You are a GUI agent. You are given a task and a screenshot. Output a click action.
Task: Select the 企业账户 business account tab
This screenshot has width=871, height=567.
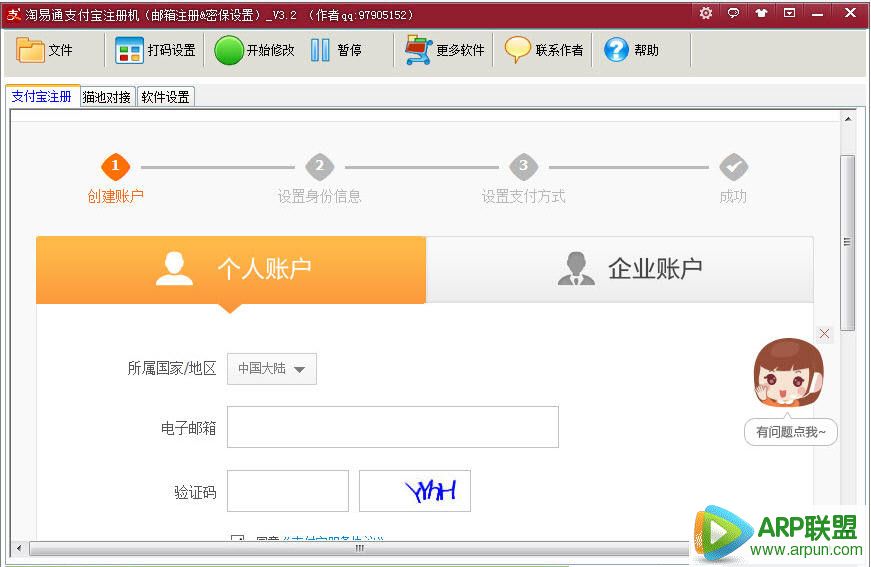point(620,270)
